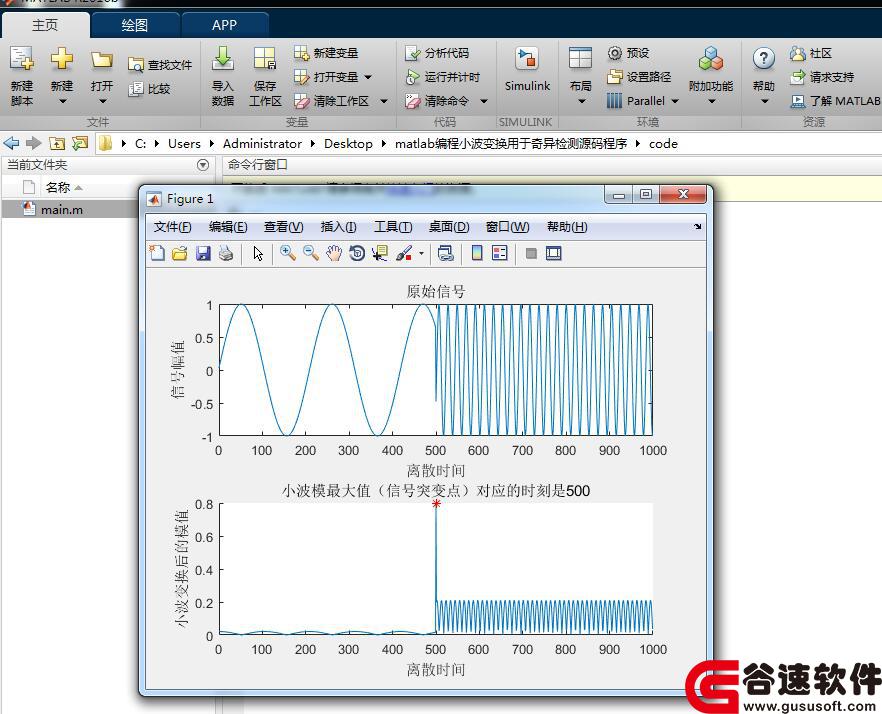Dock Figure 1 using the menu bar arrow
Image resolution: width=882 pixels, height=714 pixels.
[x=698, y=227]
